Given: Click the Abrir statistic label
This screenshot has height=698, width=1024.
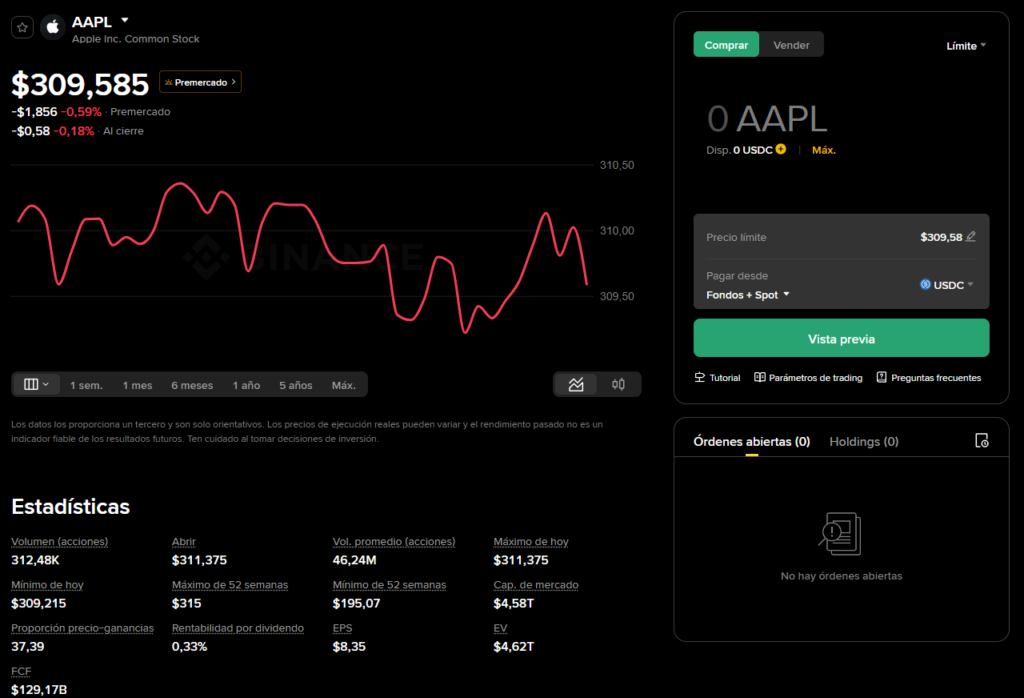Looking at the screenshot, I should [x=184, y=541].
